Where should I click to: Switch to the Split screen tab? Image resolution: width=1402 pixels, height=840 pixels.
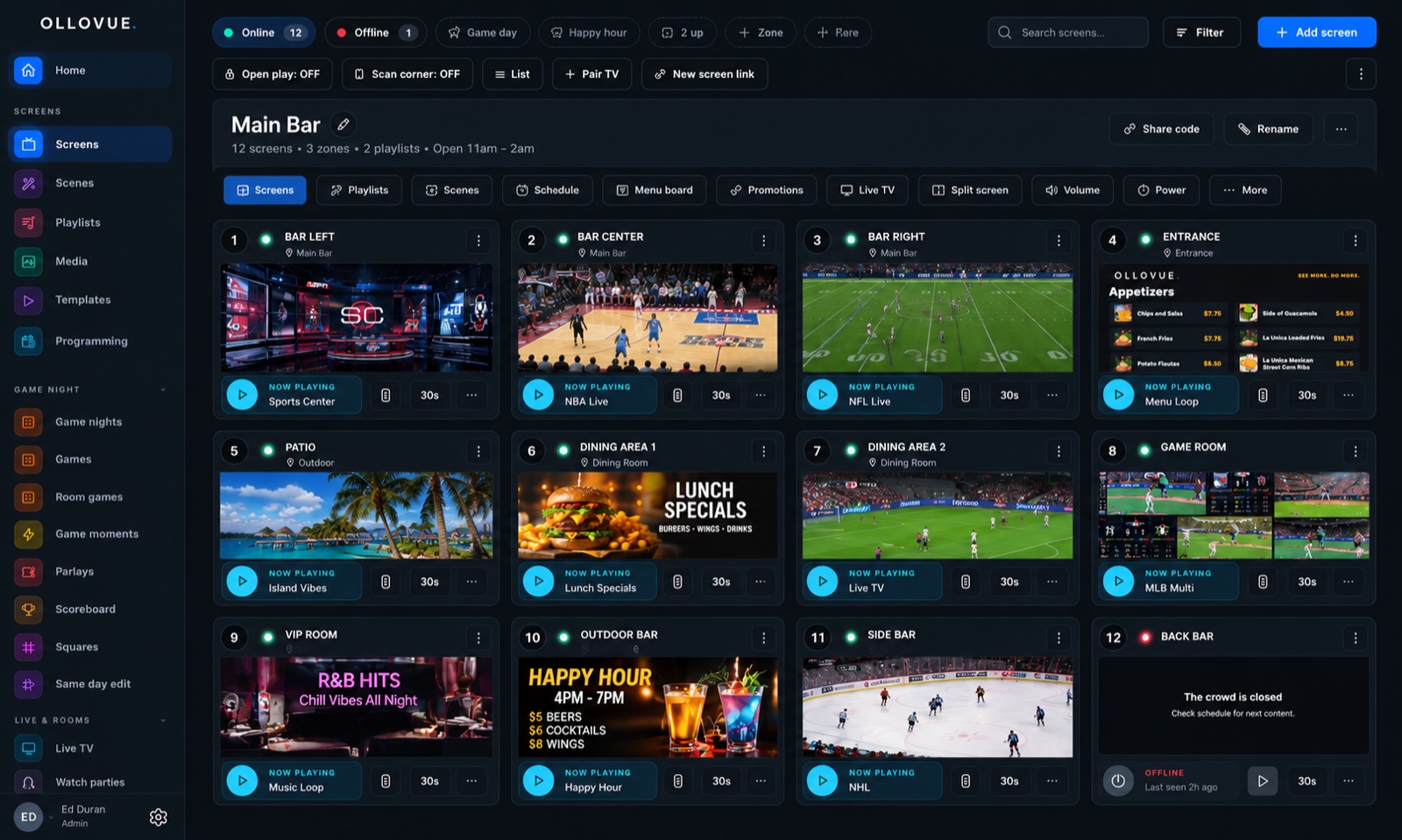tap(970, 190)
